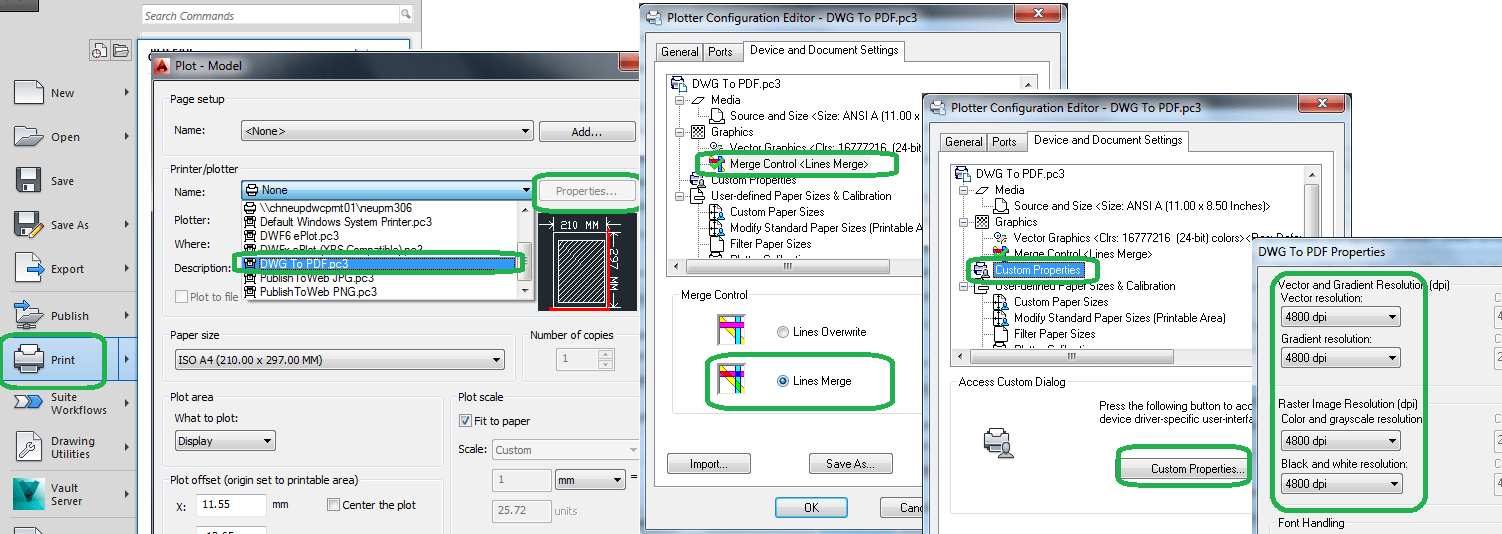Screen dimensions: 1502x534
Task: Click the Vault Server icon
Action: click(28, 494)
